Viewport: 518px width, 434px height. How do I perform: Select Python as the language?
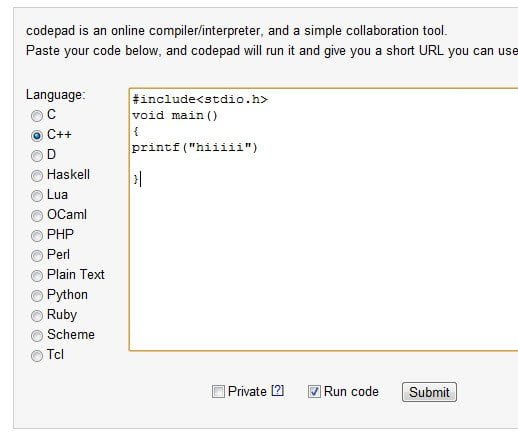(37, 296)
